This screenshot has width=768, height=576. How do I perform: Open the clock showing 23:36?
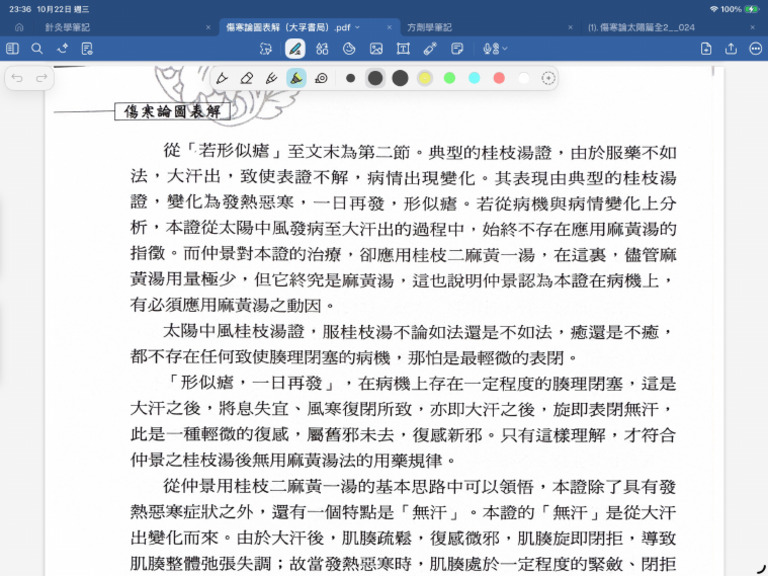[20, 9]
